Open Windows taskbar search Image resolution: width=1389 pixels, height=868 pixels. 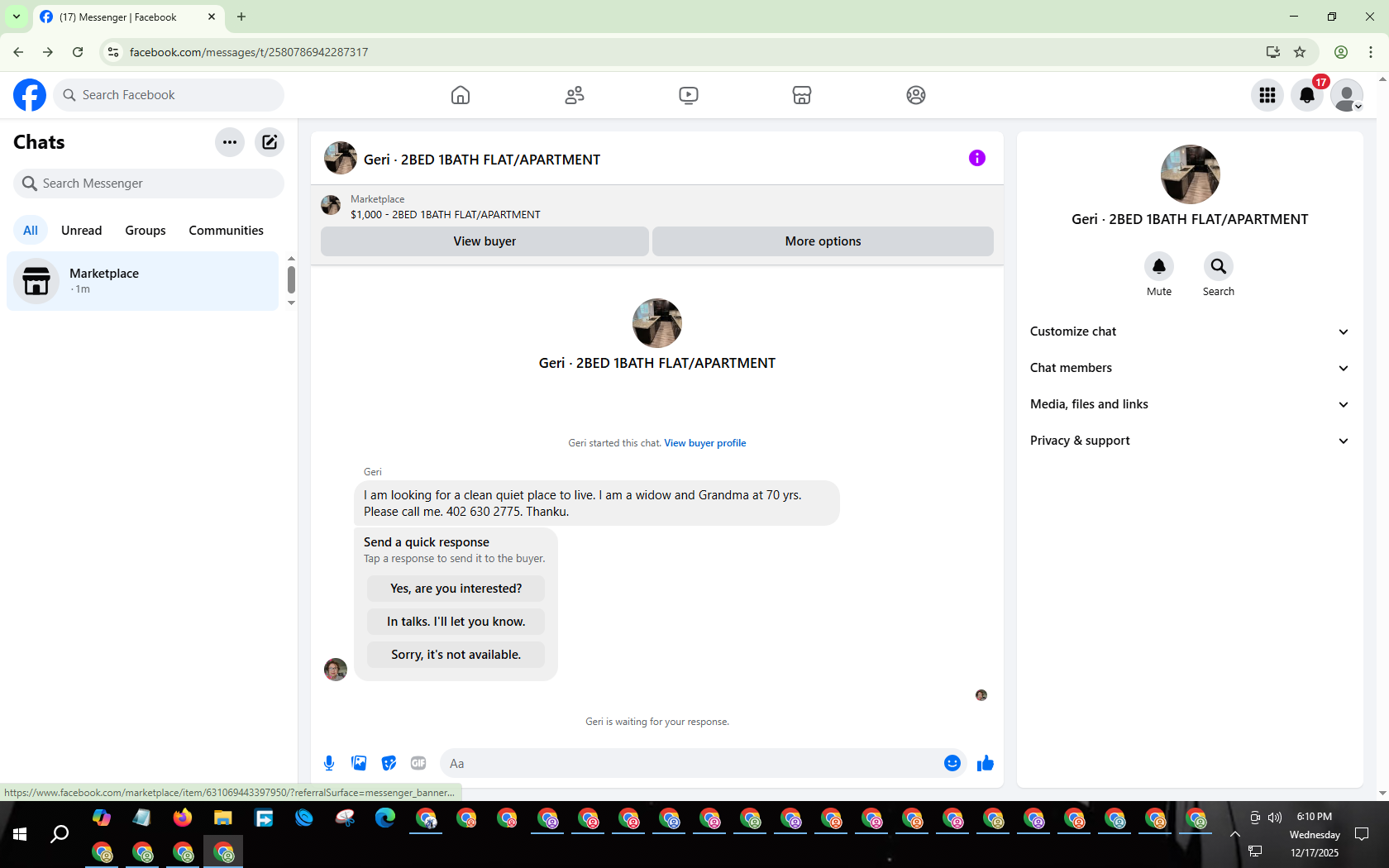60,835
